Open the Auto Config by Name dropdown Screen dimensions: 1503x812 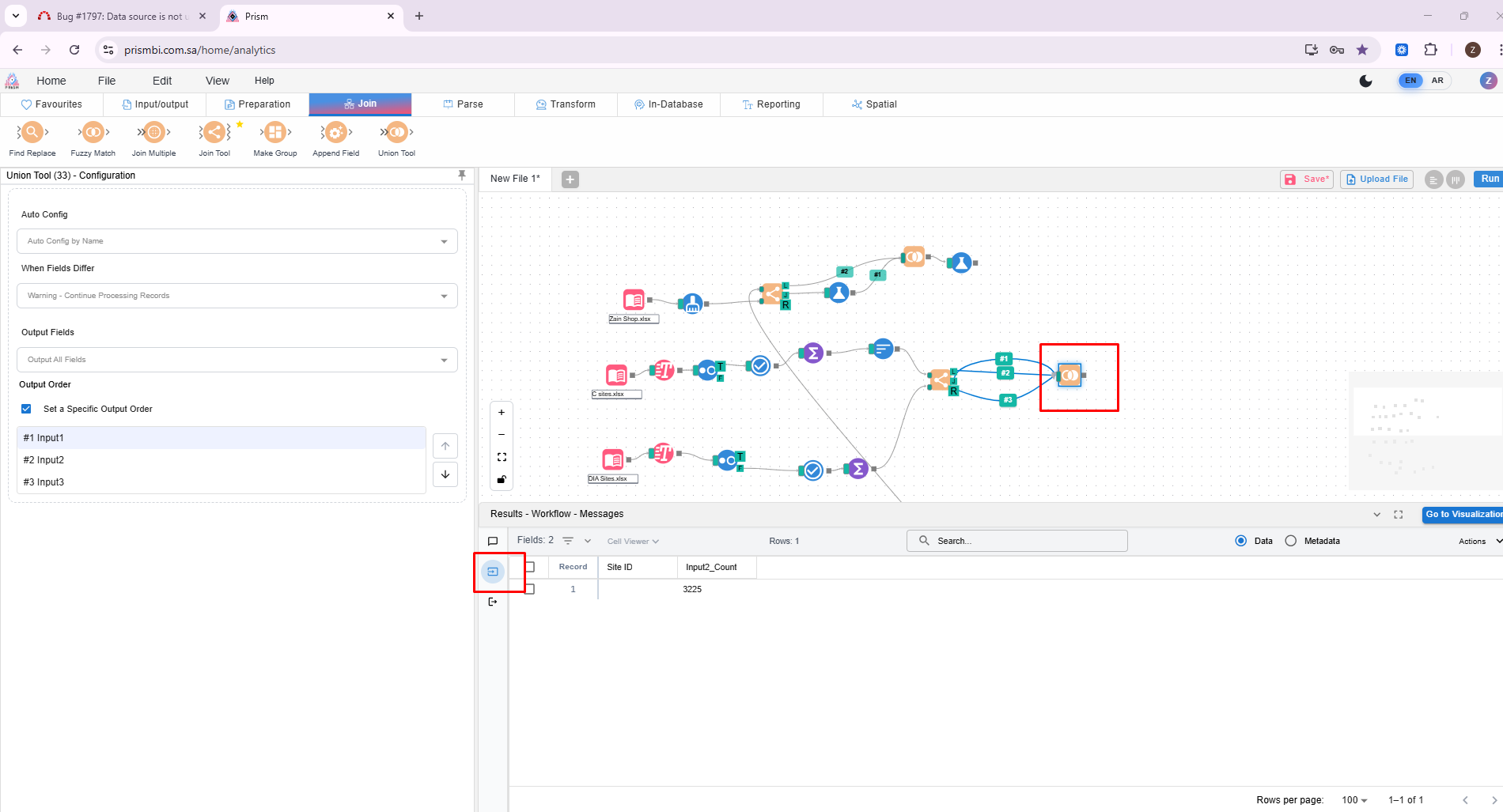coord(237,241)
